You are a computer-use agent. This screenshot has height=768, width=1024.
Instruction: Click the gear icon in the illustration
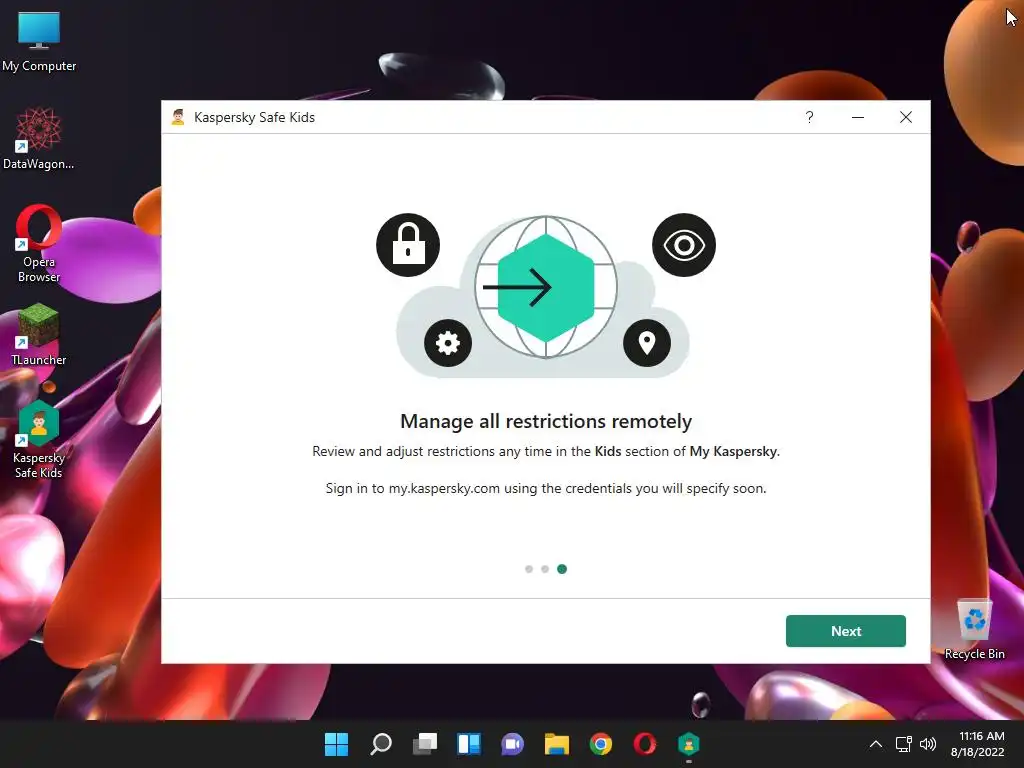pyautogui.click(x=447, y=343)
